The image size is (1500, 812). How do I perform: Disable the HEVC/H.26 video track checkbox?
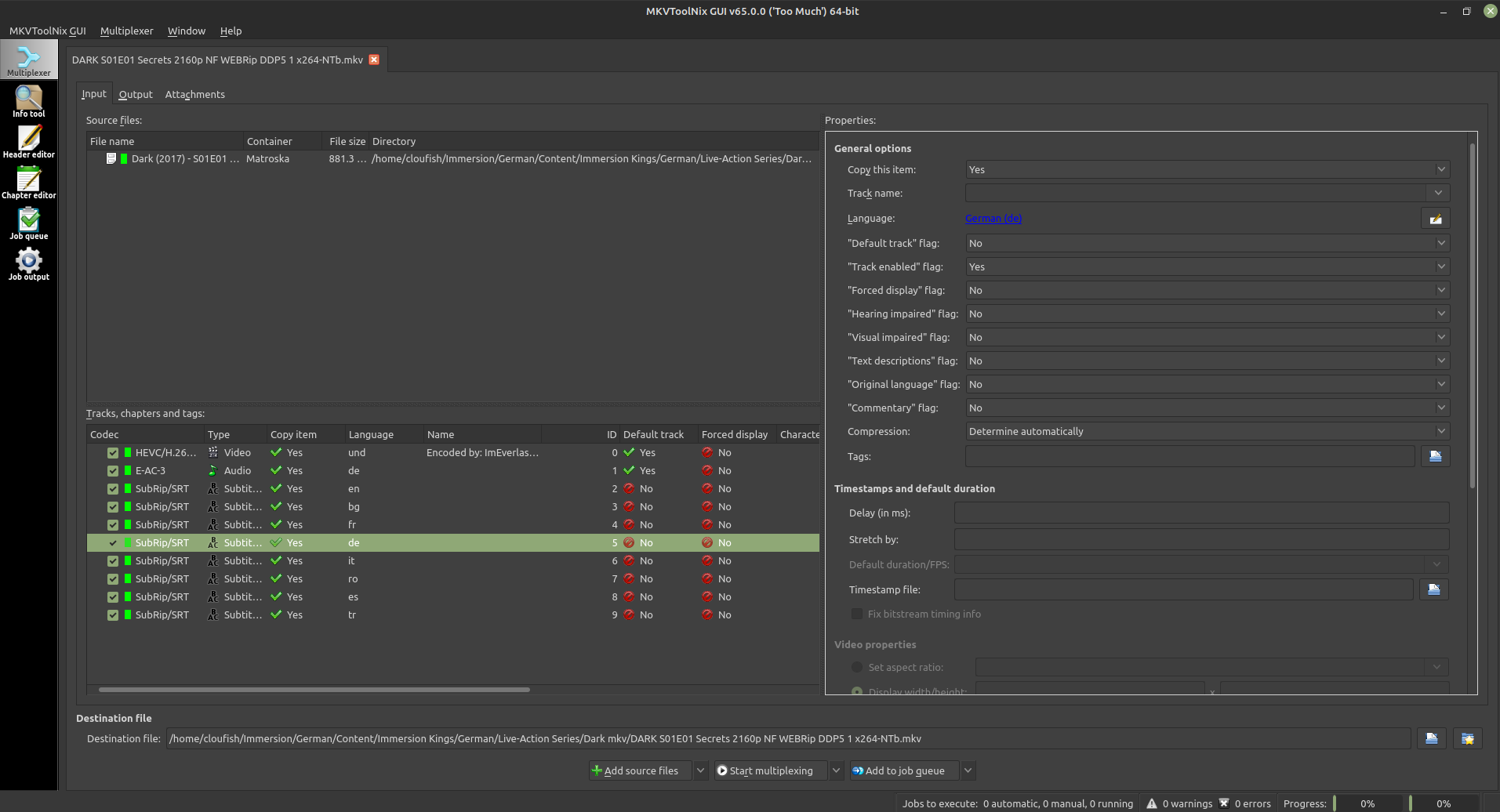coord(113,452)
